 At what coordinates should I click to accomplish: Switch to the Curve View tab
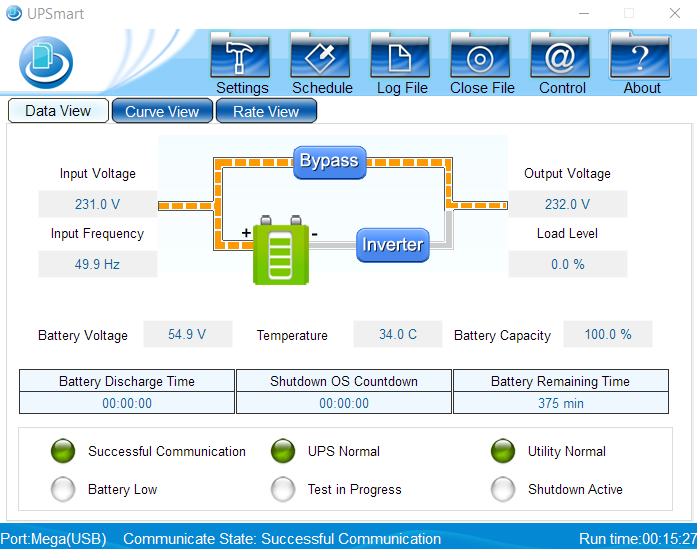click(162, 111)
